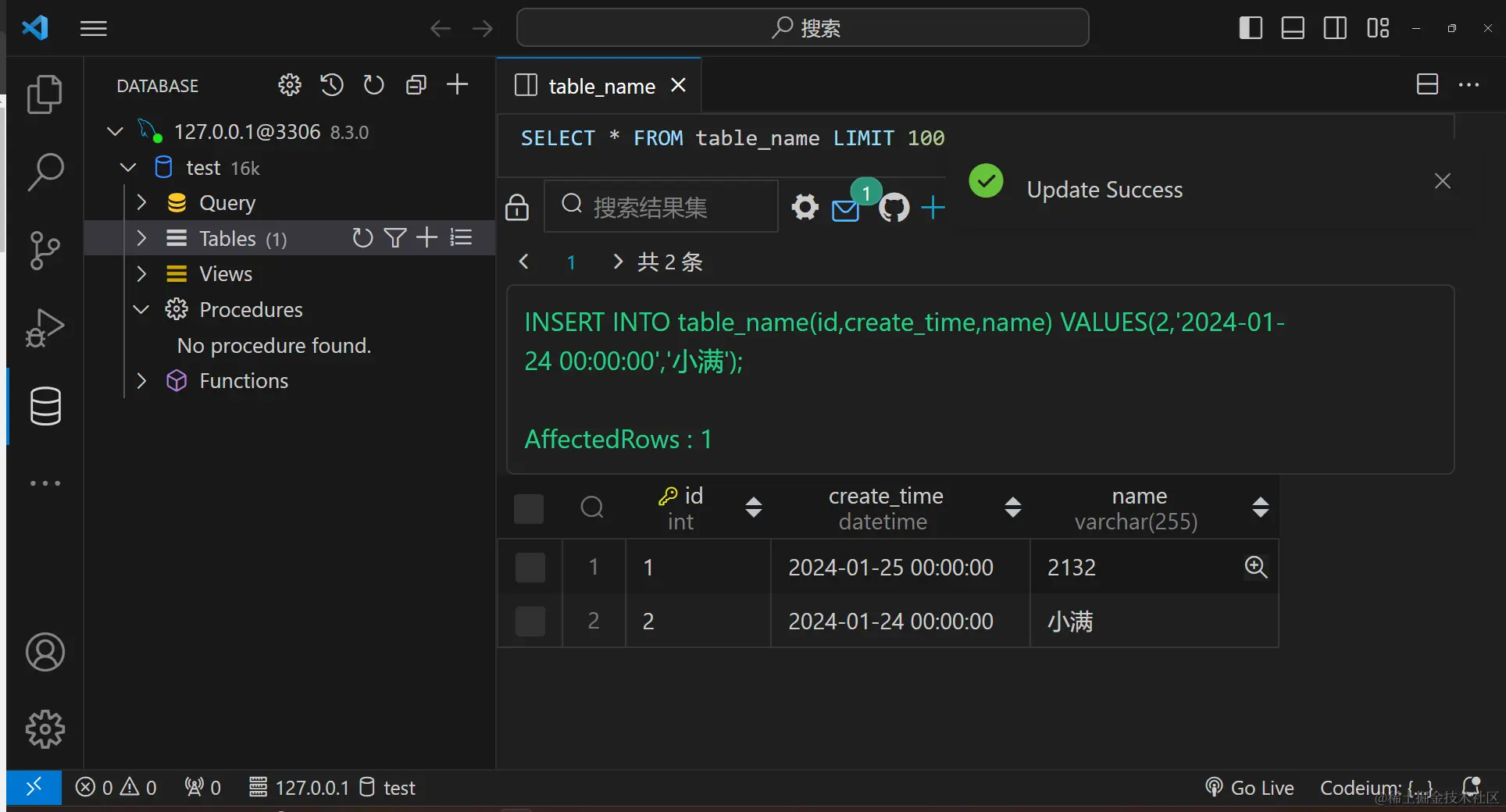1506x812 pixels.
Task: Insert a new row with blue plus
Action: (x=933, y=207)
